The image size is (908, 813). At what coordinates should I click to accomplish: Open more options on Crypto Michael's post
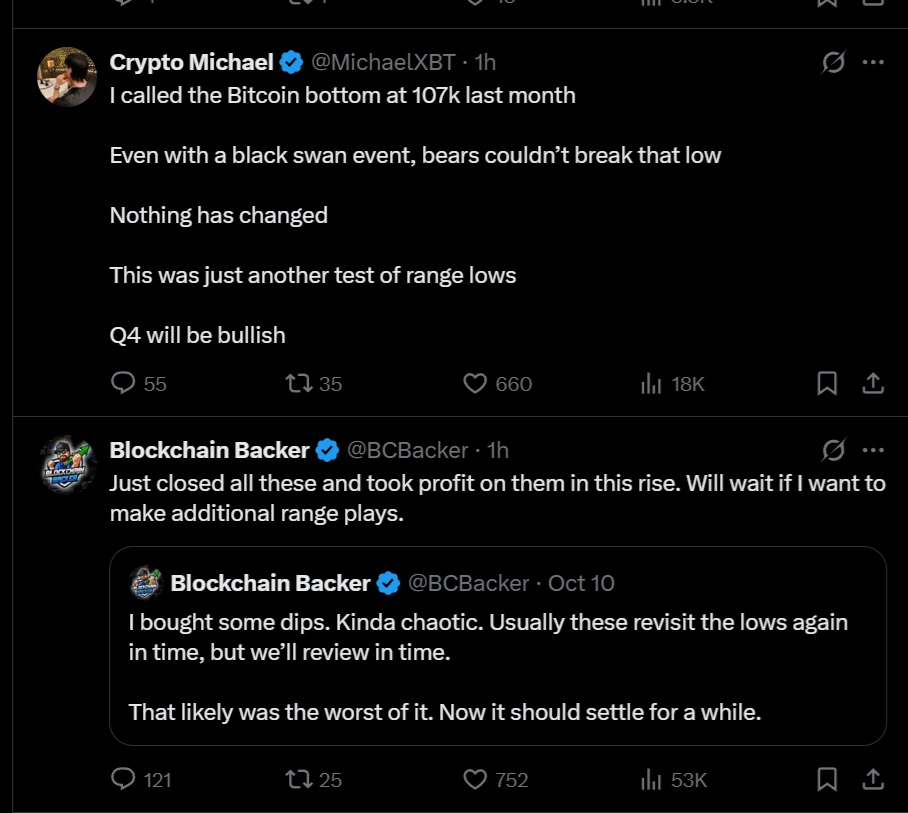click(x=873, y=62)
